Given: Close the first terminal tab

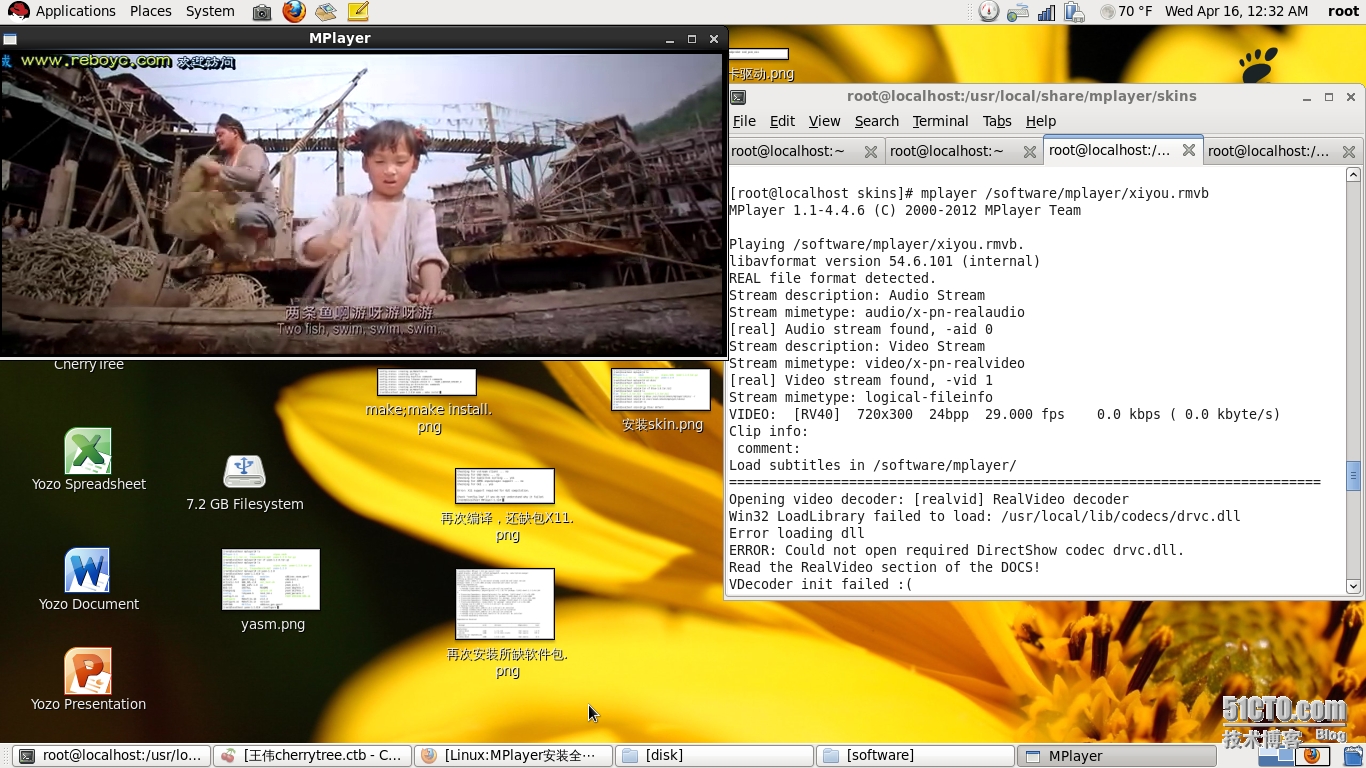Looking at the screenshot, I should pyautogui.click(x=871, y=152).
